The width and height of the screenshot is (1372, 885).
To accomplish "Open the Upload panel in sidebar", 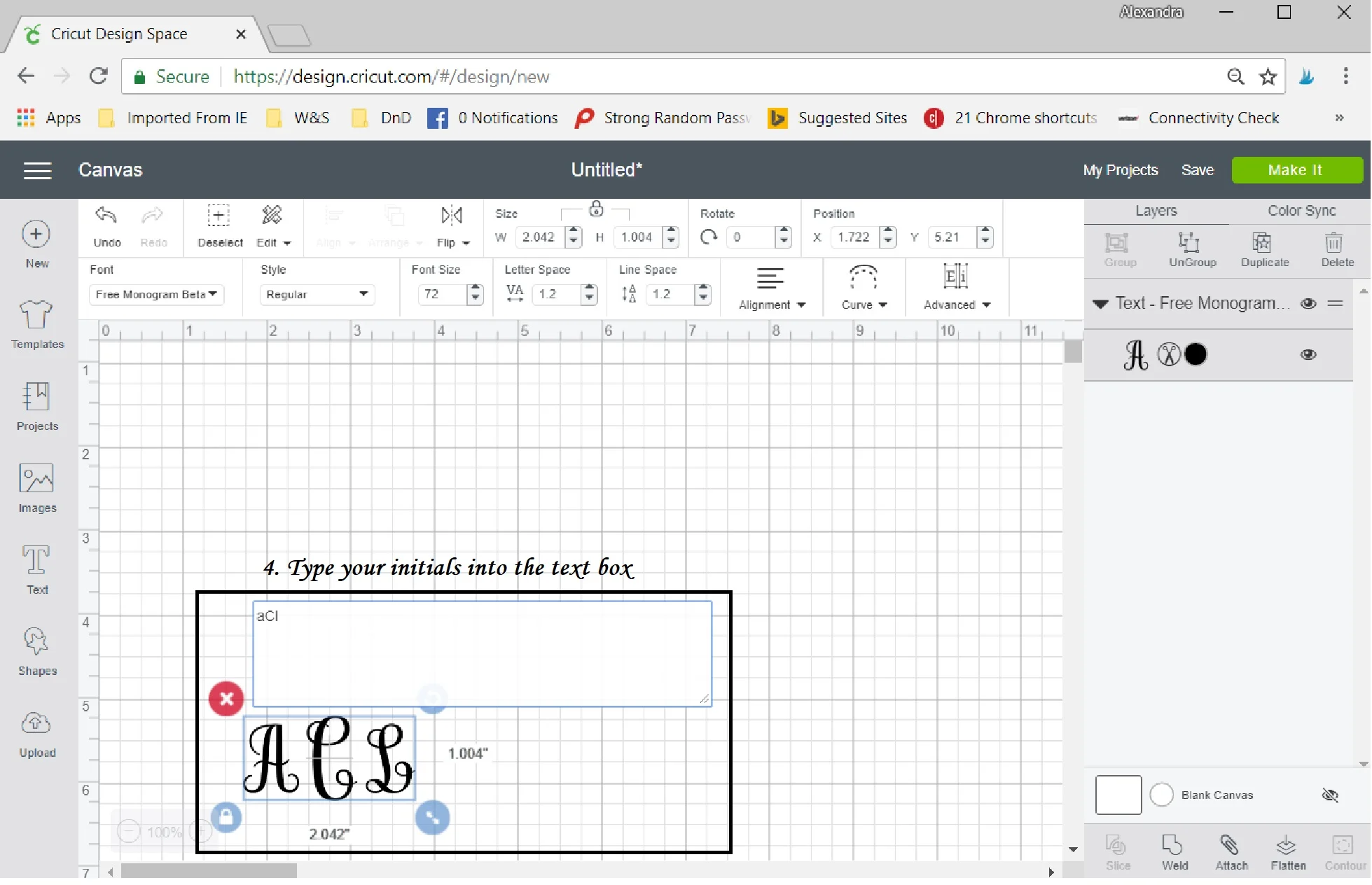I will click(x=37, y=734).
